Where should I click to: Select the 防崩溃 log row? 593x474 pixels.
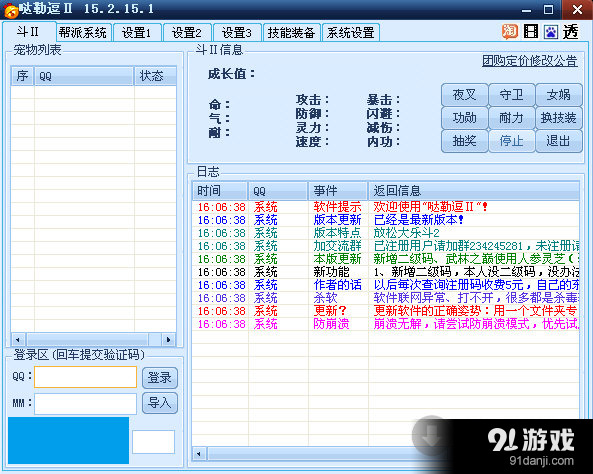coord(386,324)
